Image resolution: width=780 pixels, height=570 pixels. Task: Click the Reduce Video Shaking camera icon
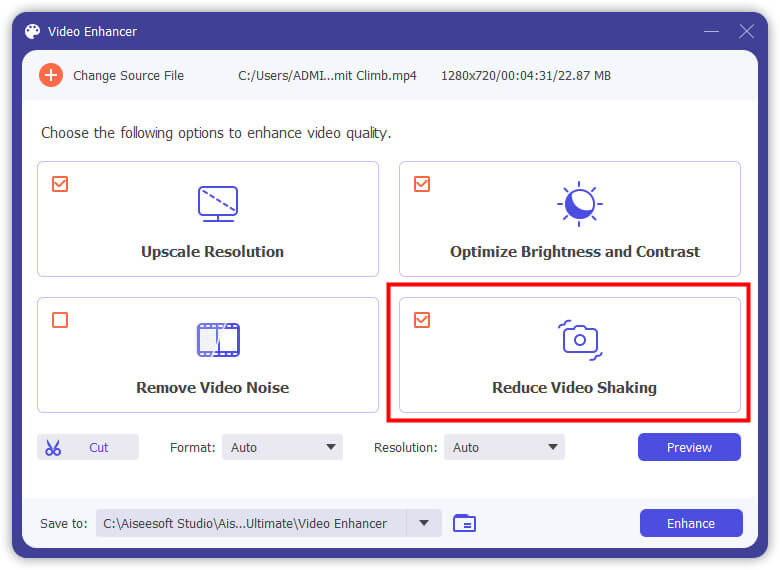(579, 339)
